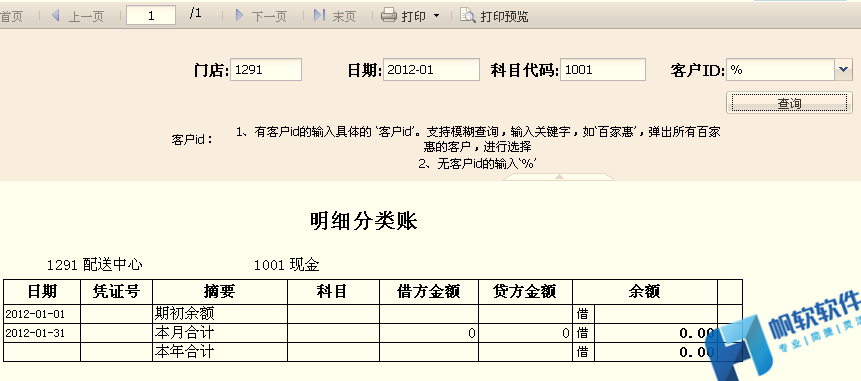Click the 期初余额 cell
This screenshot has height=381, width=861.
[x=220, y=314]
